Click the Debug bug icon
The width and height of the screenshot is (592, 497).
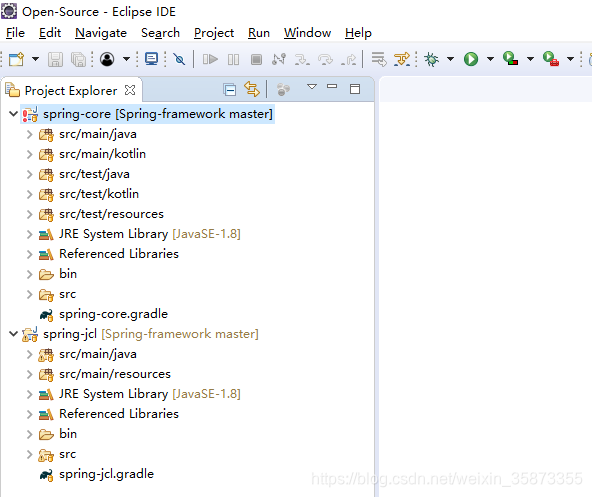pyautogui.click(x=431, y=59)
